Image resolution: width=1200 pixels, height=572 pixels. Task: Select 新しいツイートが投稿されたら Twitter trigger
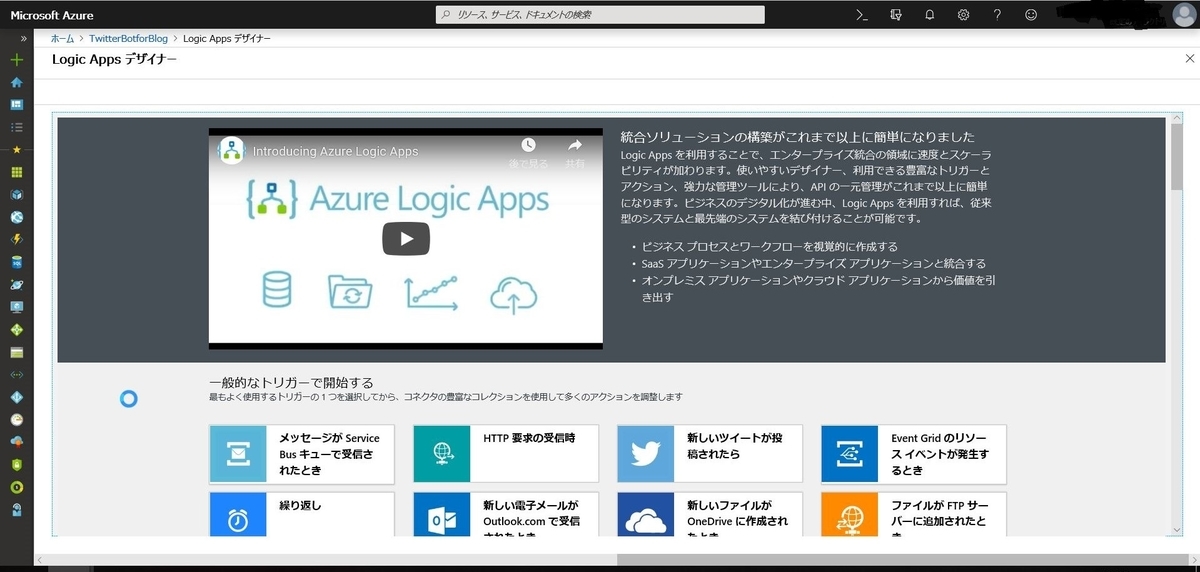click(x=710, y=453)
